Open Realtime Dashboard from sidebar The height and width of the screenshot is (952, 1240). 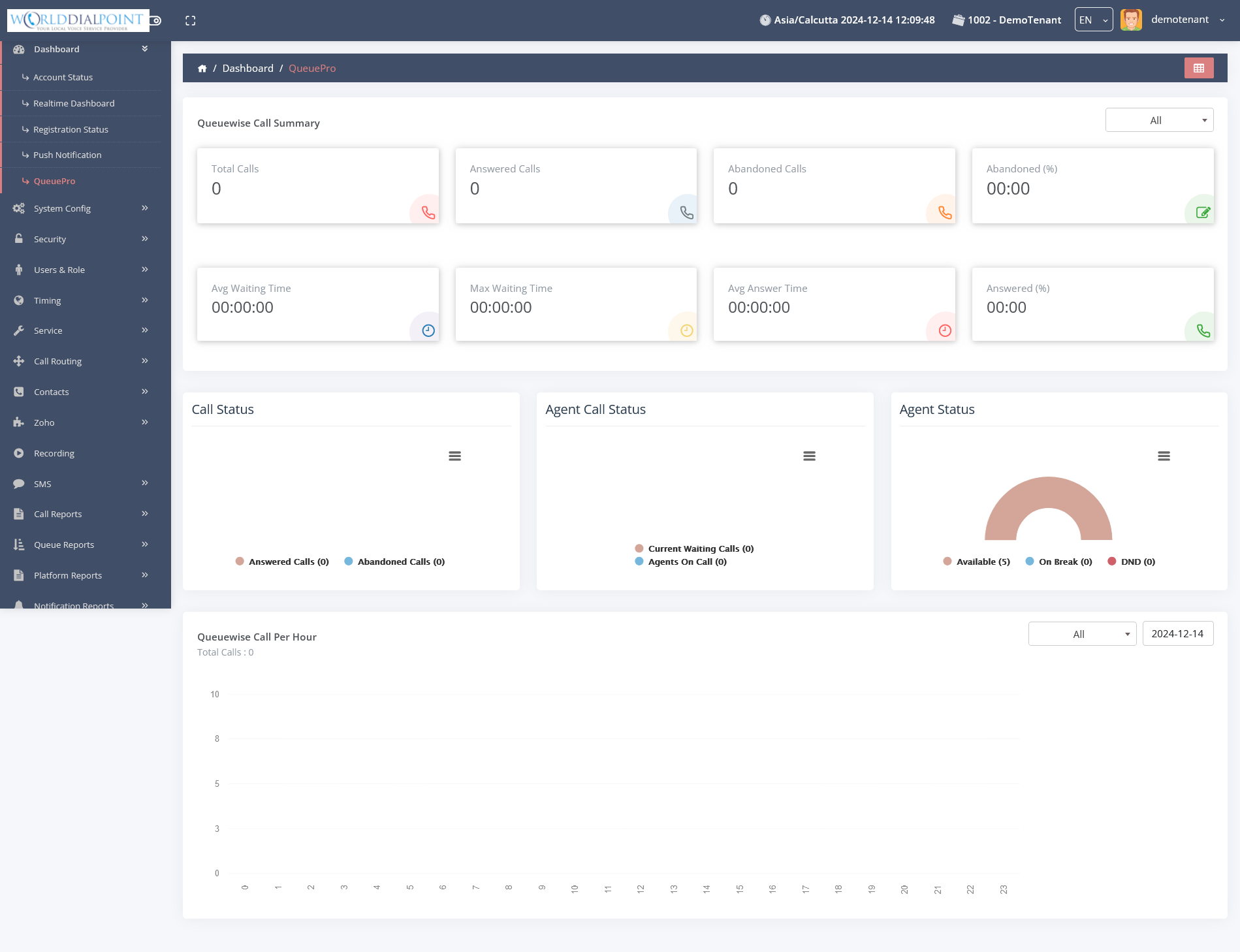coord(74,103)
